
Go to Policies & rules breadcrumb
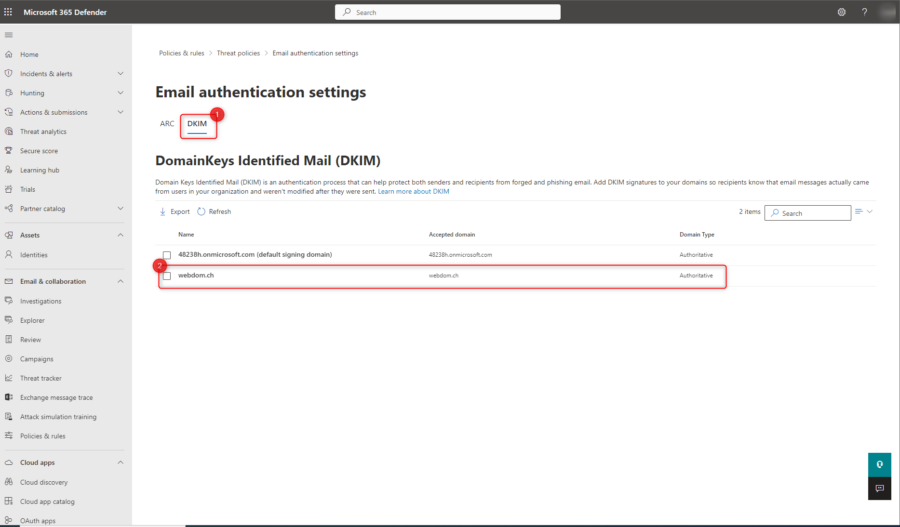tap(181, 53)
